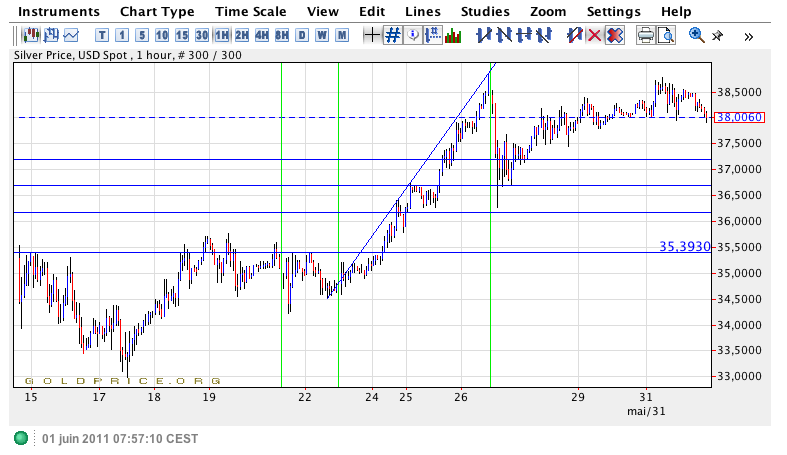Click the T tick interval button
The height and width of the screenshot is (455, 787).
[x=102, y=35]
